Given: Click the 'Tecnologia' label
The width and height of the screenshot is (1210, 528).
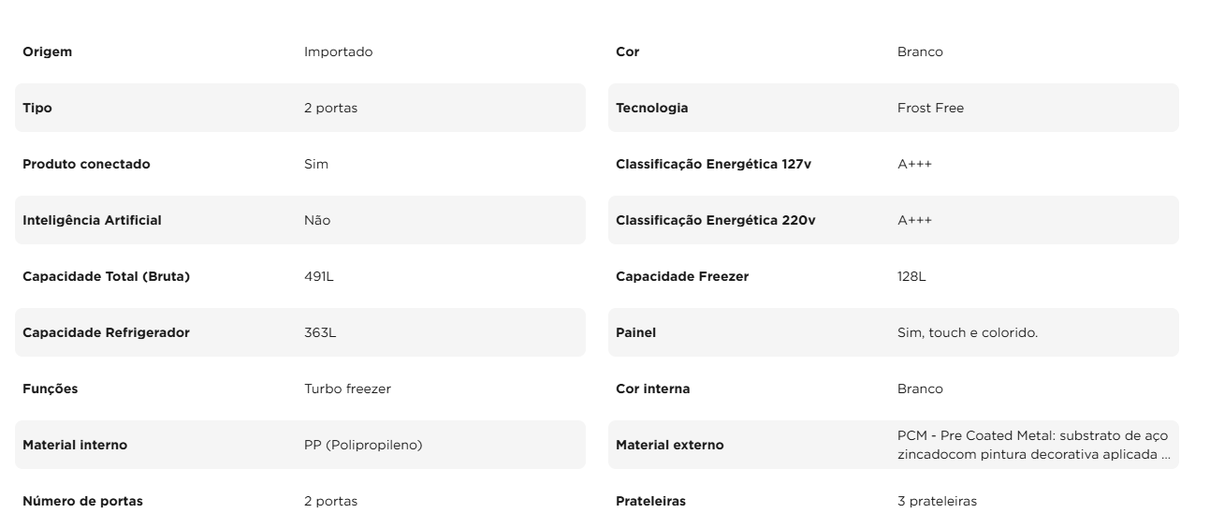Looking at the screenshot, I should pyautogui.click(x=652, y=108).
